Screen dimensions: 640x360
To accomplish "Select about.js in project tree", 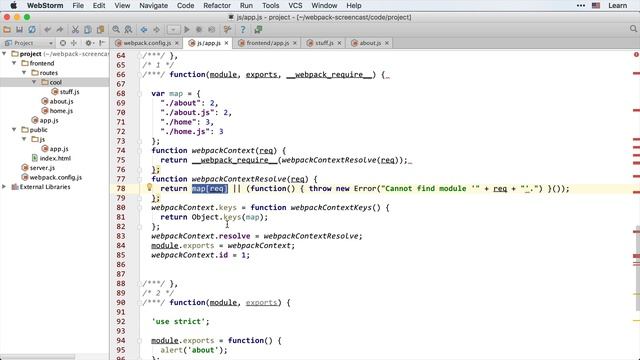I will [x=57, y=101].
